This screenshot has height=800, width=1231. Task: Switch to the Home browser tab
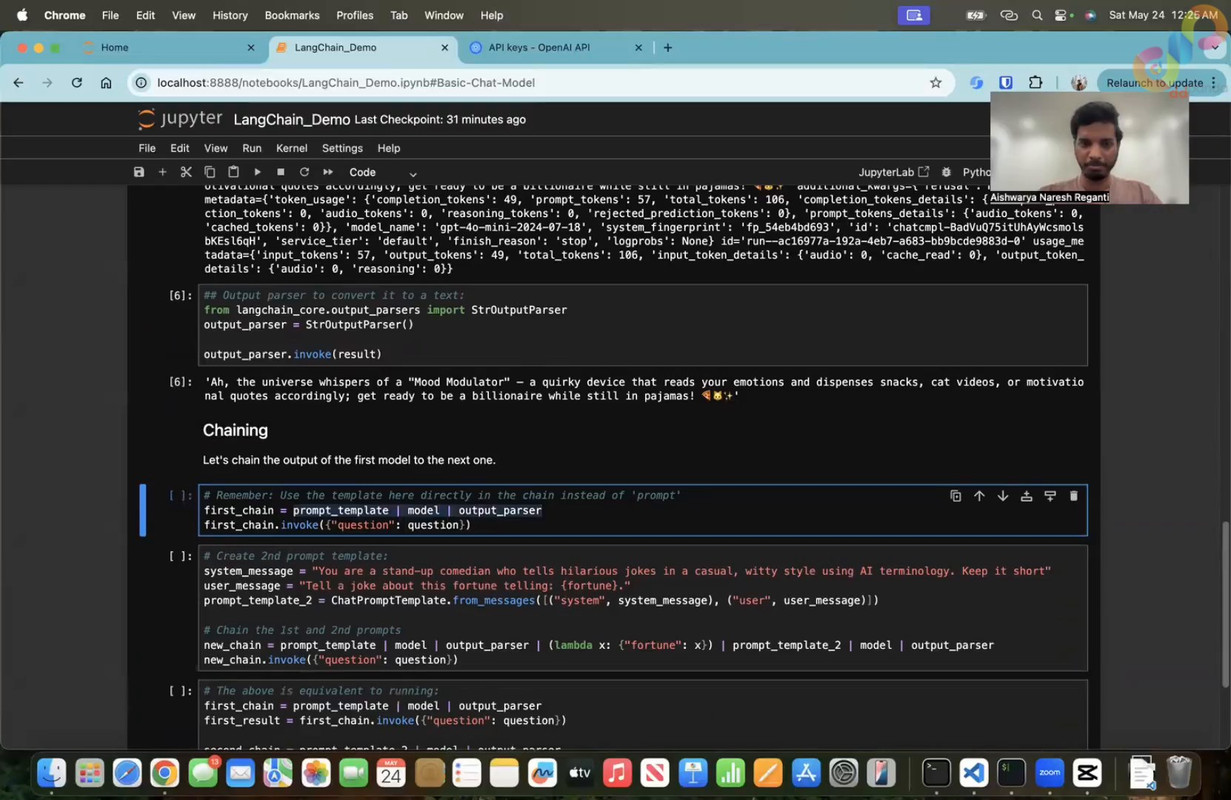coord(168,47)
